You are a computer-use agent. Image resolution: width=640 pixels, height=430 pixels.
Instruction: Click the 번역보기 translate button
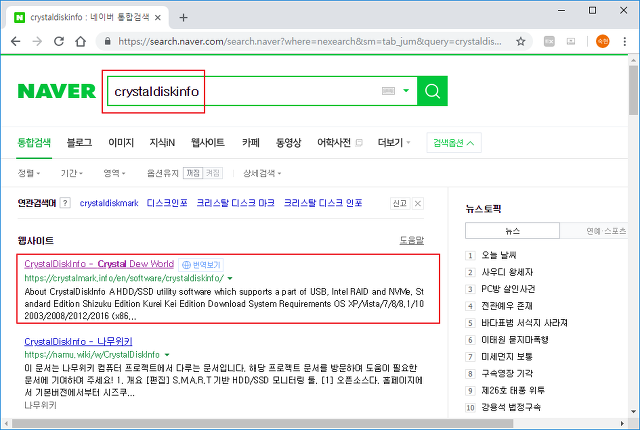pyautogui.click(x=201, y=265)
